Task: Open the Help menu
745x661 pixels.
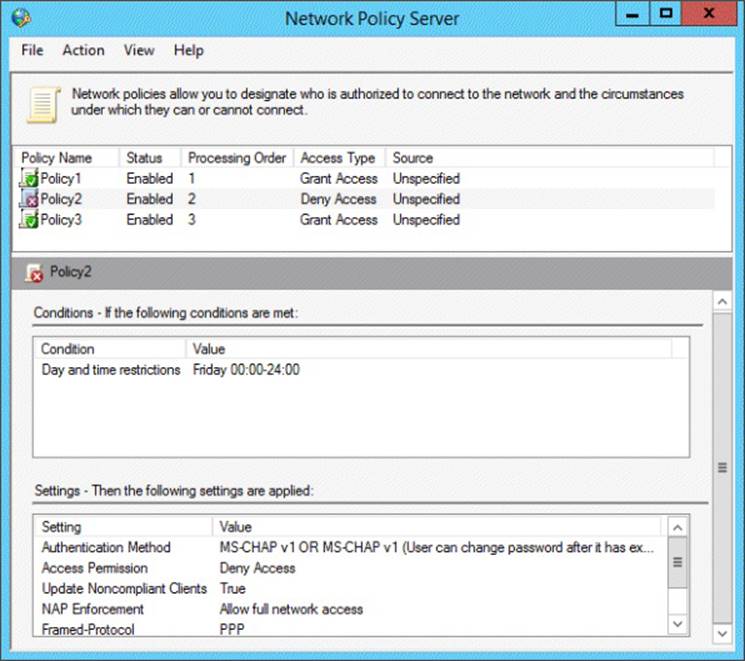Action: point(188,50)
